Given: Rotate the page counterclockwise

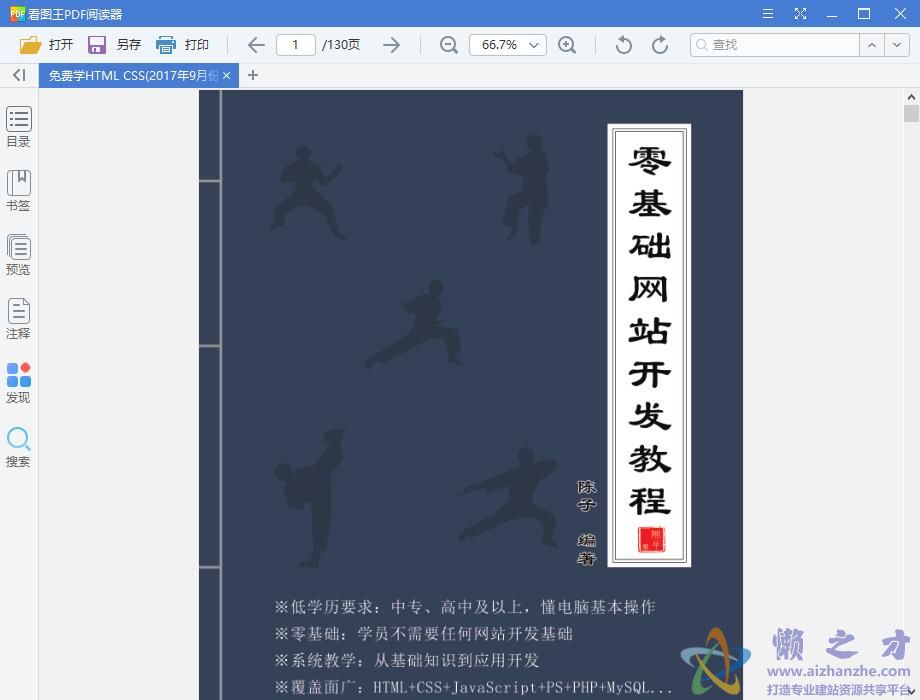Looking at the screenshot, I should 622,44.
